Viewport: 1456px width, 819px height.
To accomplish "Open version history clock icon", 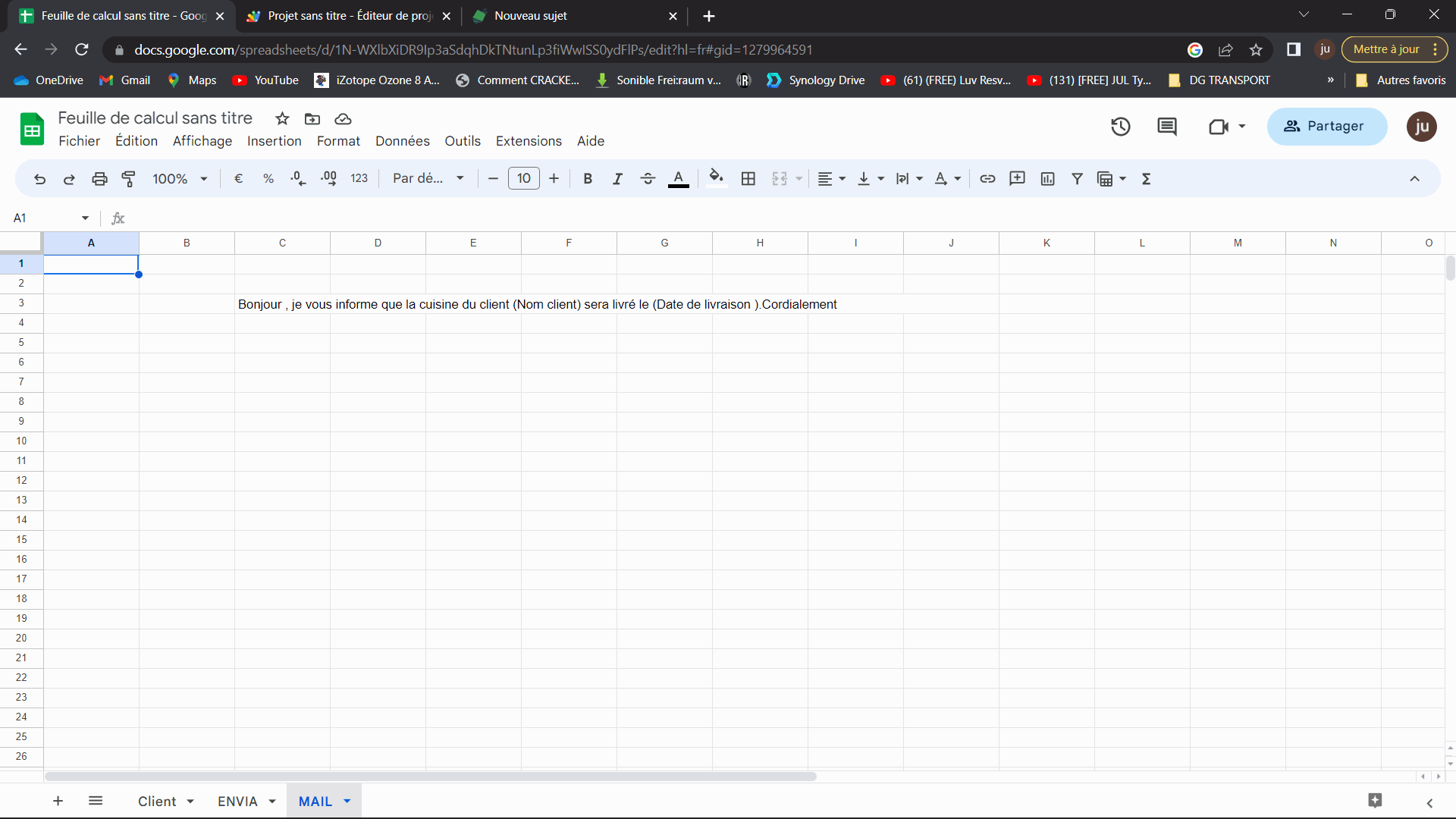I will point(1120,127).
